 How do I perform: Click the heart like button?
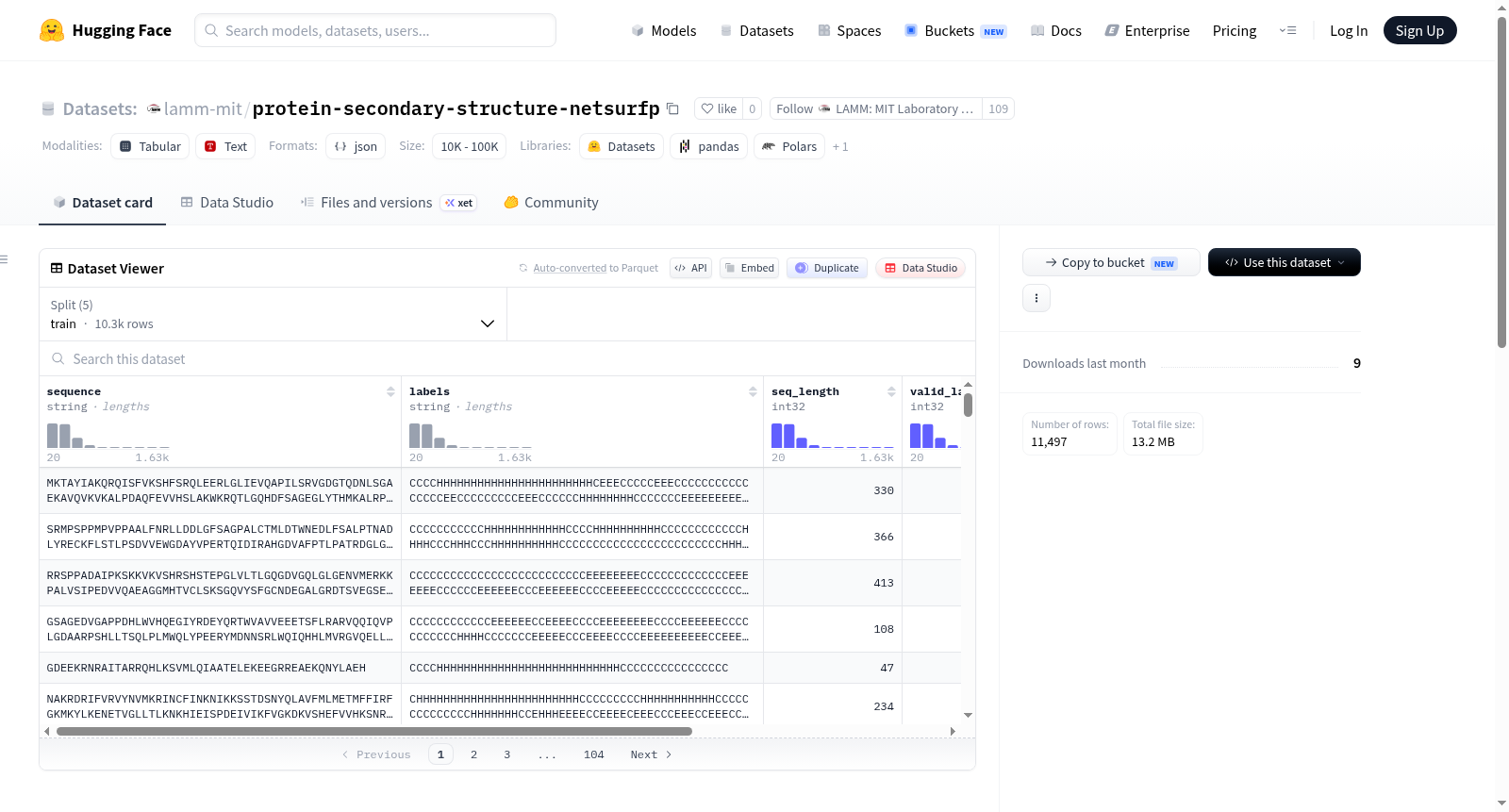click(x=719, y=108)
